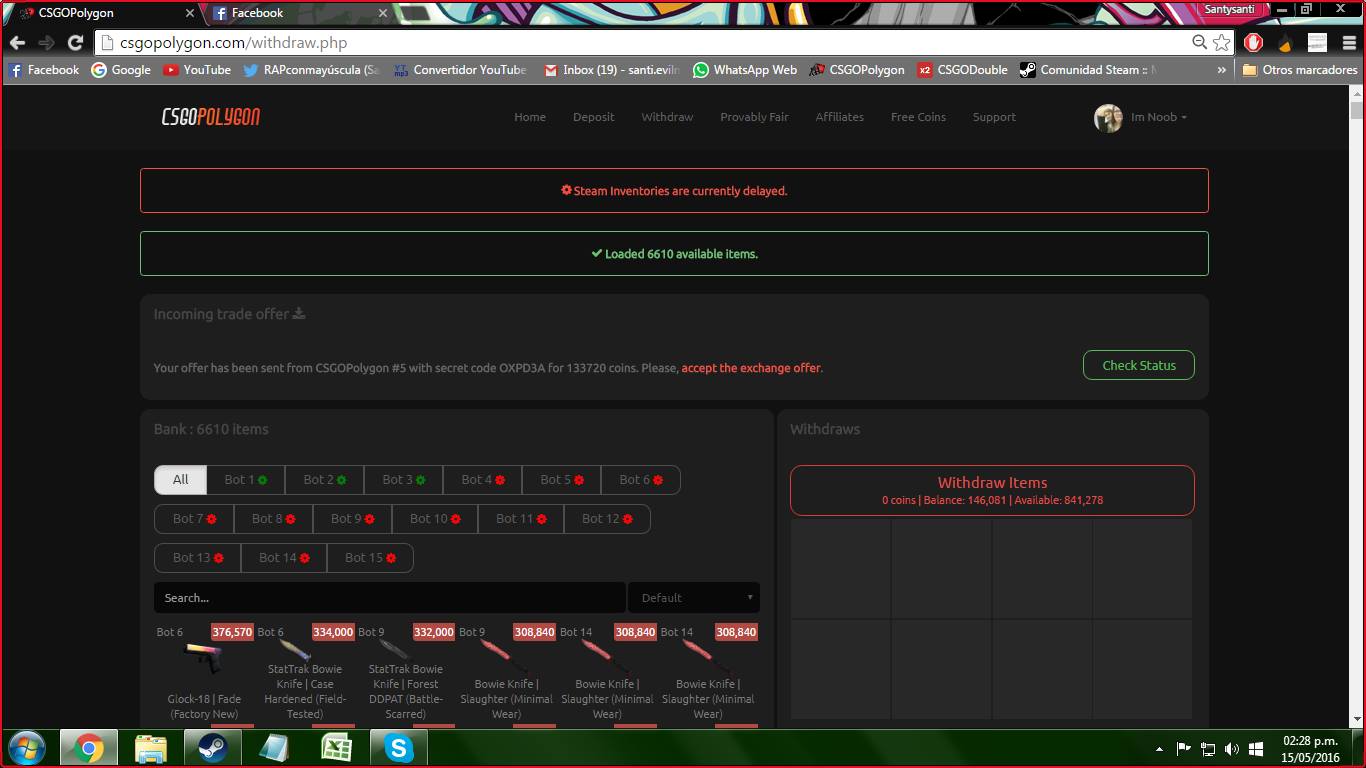Filter items by Bot 8
This screenshot has width=1366, height=768.
[274, 519]
